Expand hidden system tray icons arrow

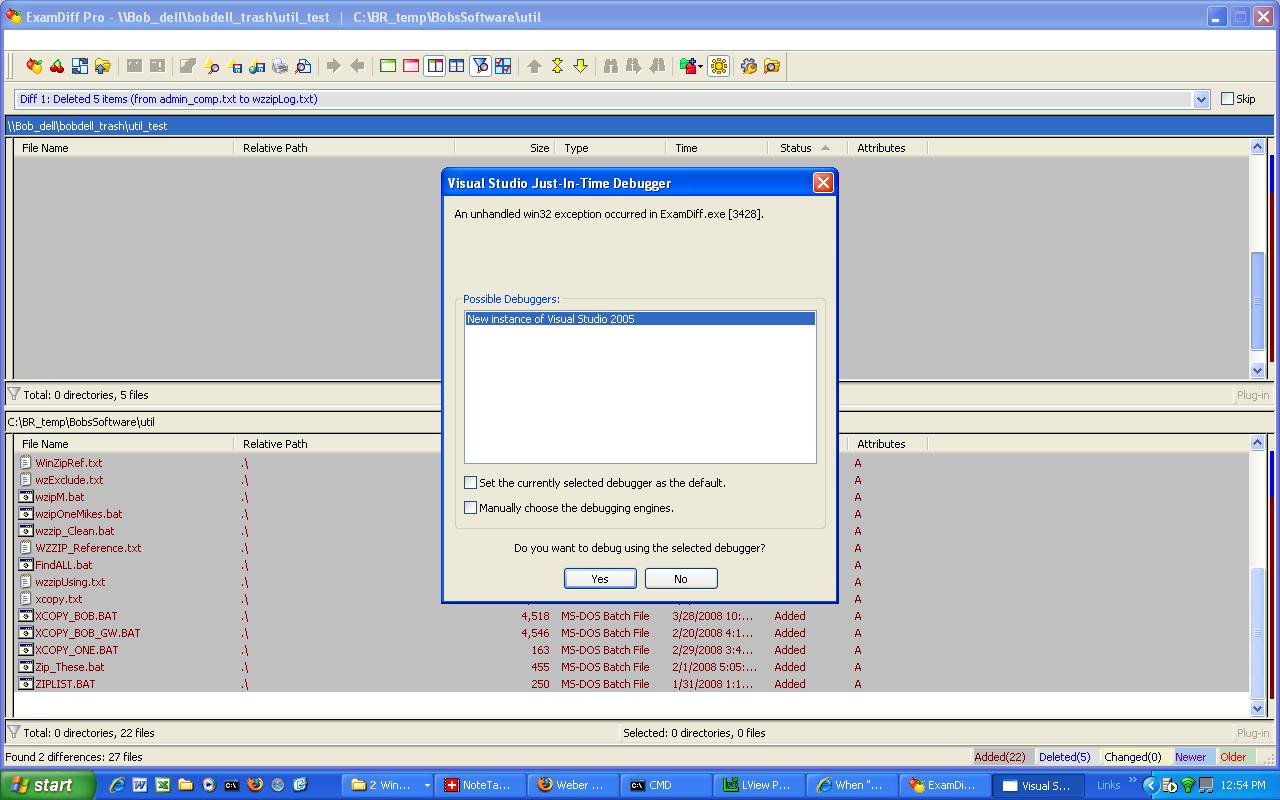pyautogui.click(x=1150, y=785)
